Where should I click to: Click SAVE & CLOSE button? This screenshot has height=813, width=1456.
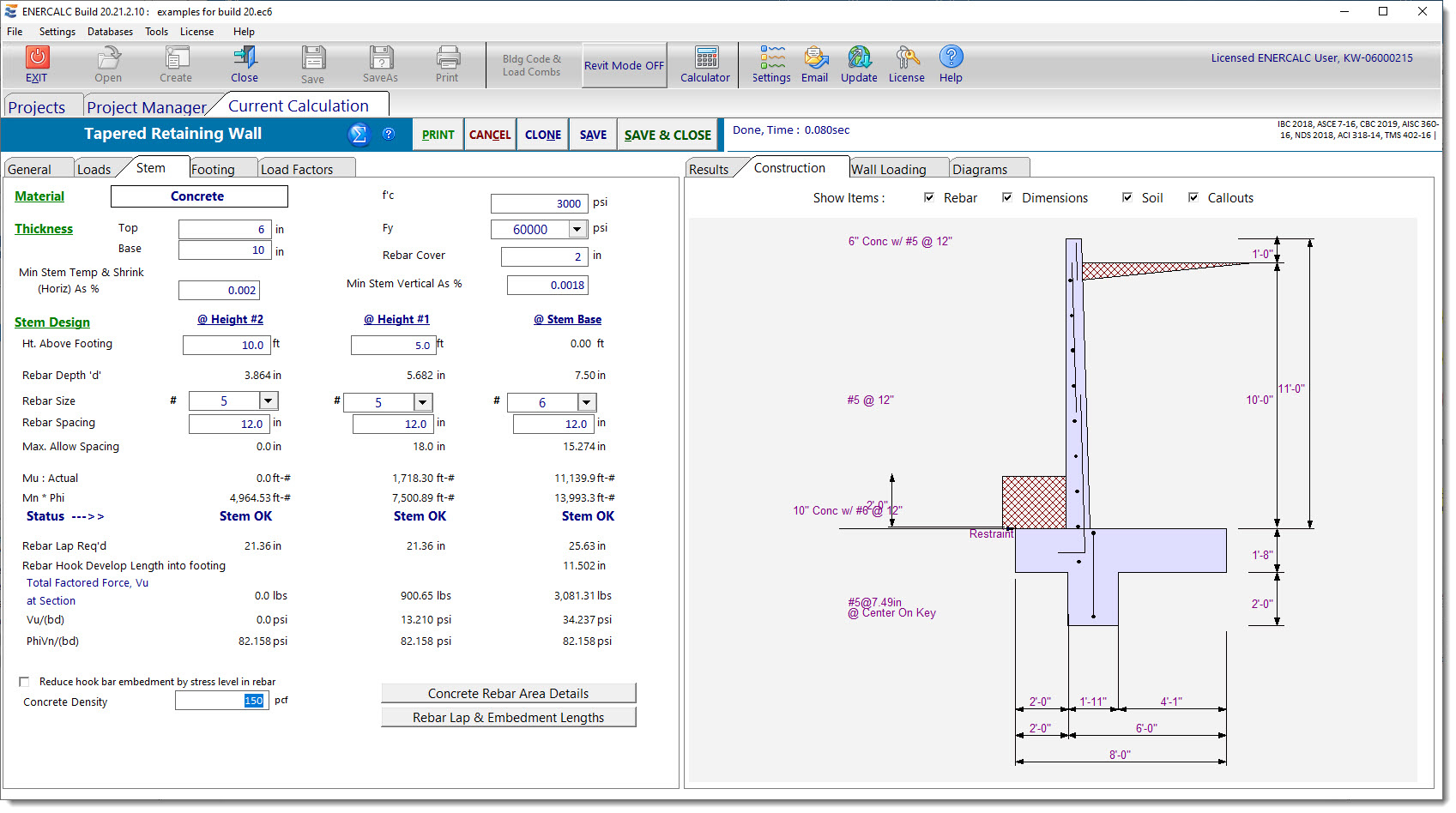[x=668, y=135]
